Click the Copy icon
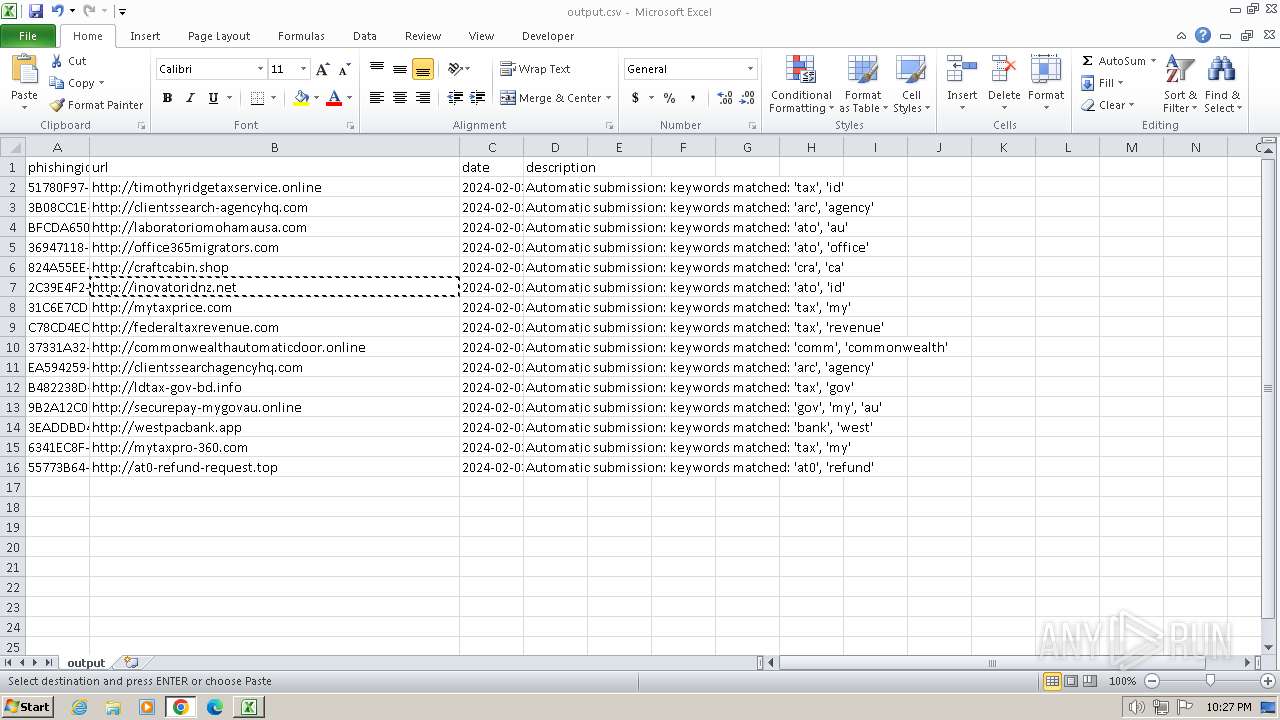 [x=58, y=83]
